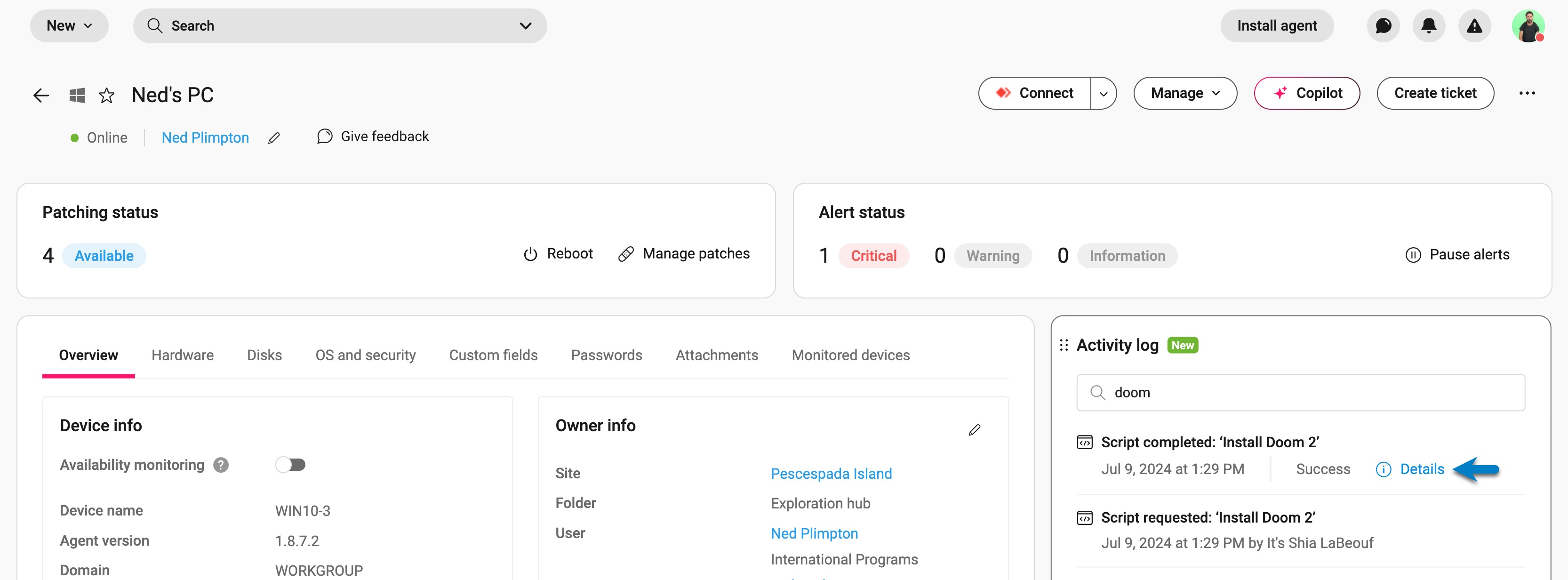The image size is (1568, 580).
Task: Open the New dropdown menu
Action: [69, 25]
